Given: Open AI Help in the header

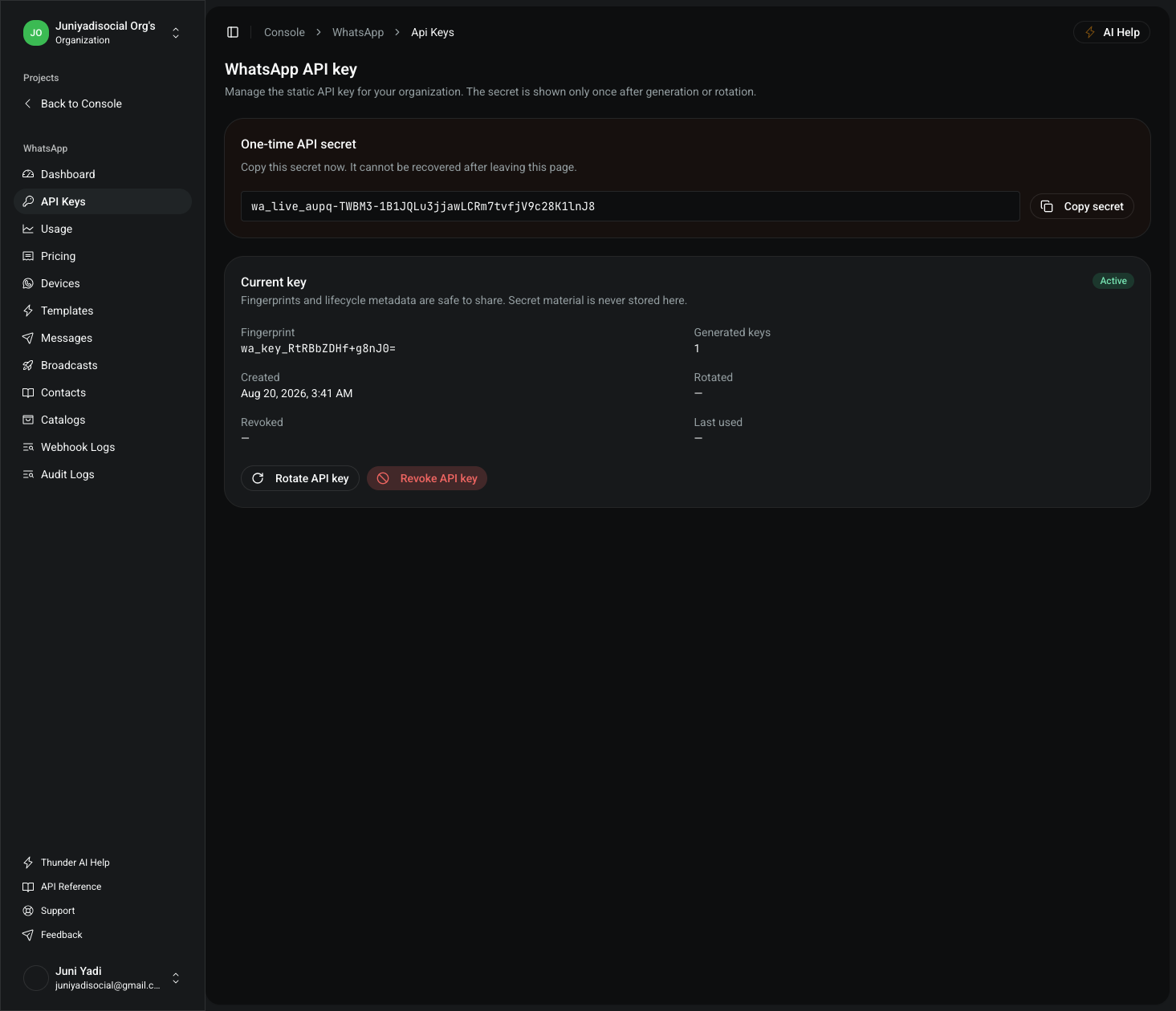Looking at the screenshot, I should click(1112, 32).
